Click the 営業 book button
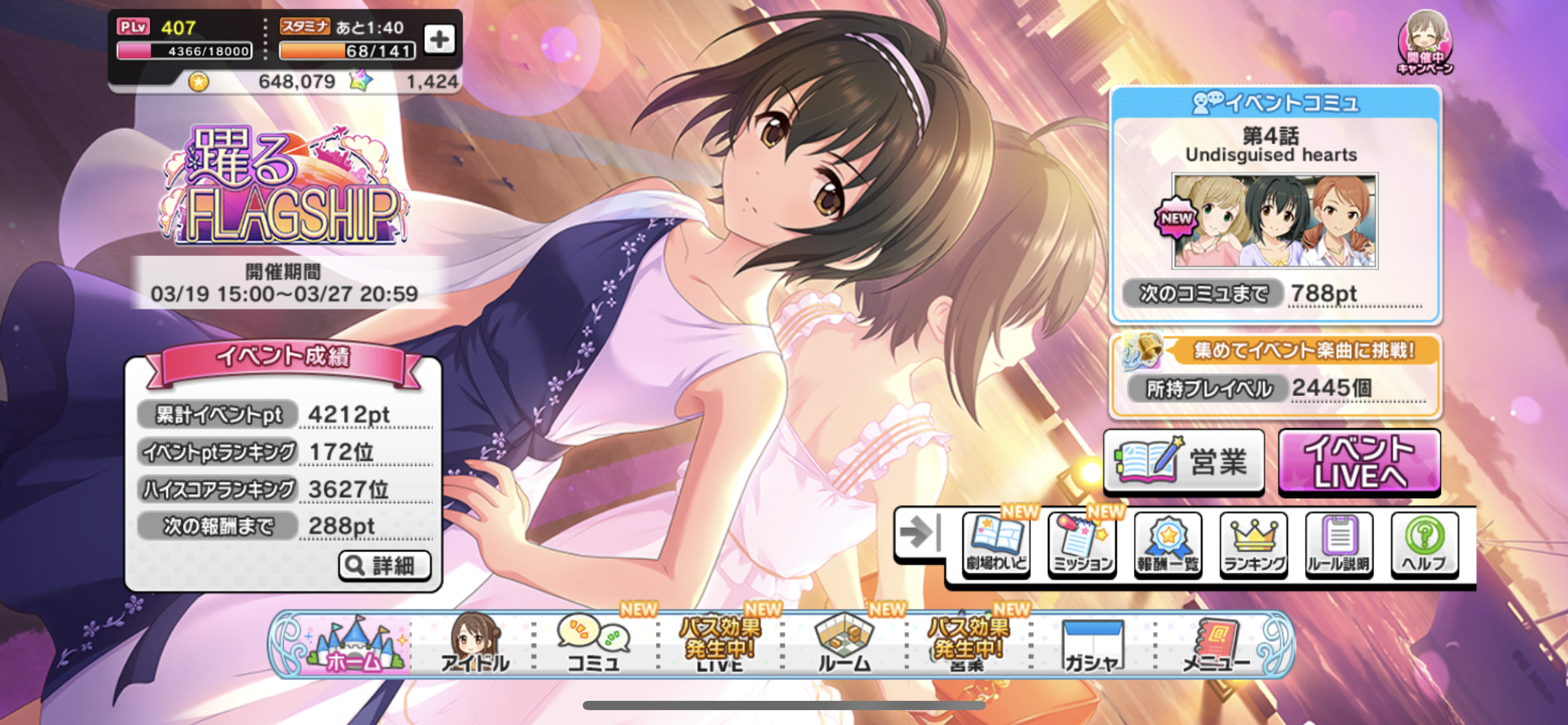1568x725 pixels. click(x=1184, y=462)
